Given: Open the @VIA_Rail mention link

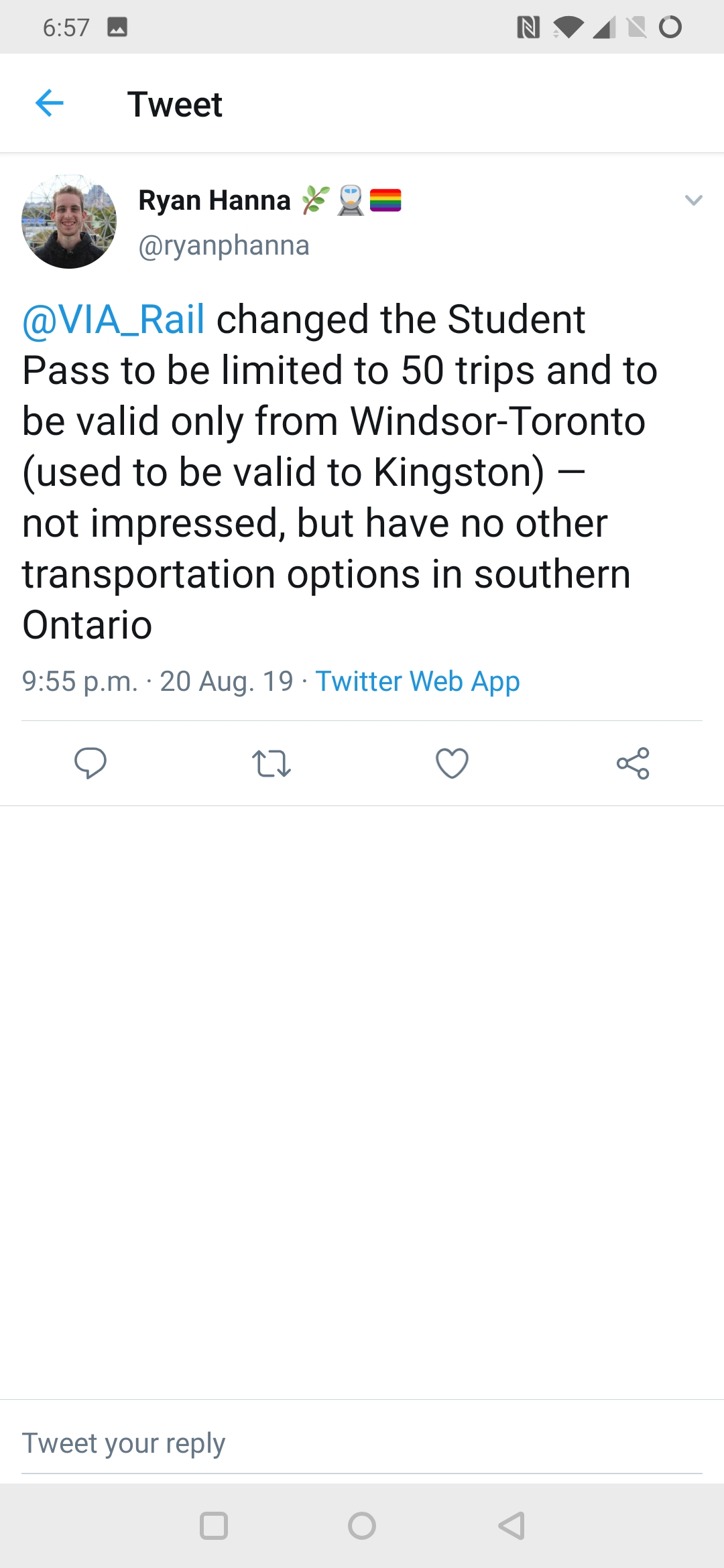Looking at the screenshot, I should (x=113, y=319).
